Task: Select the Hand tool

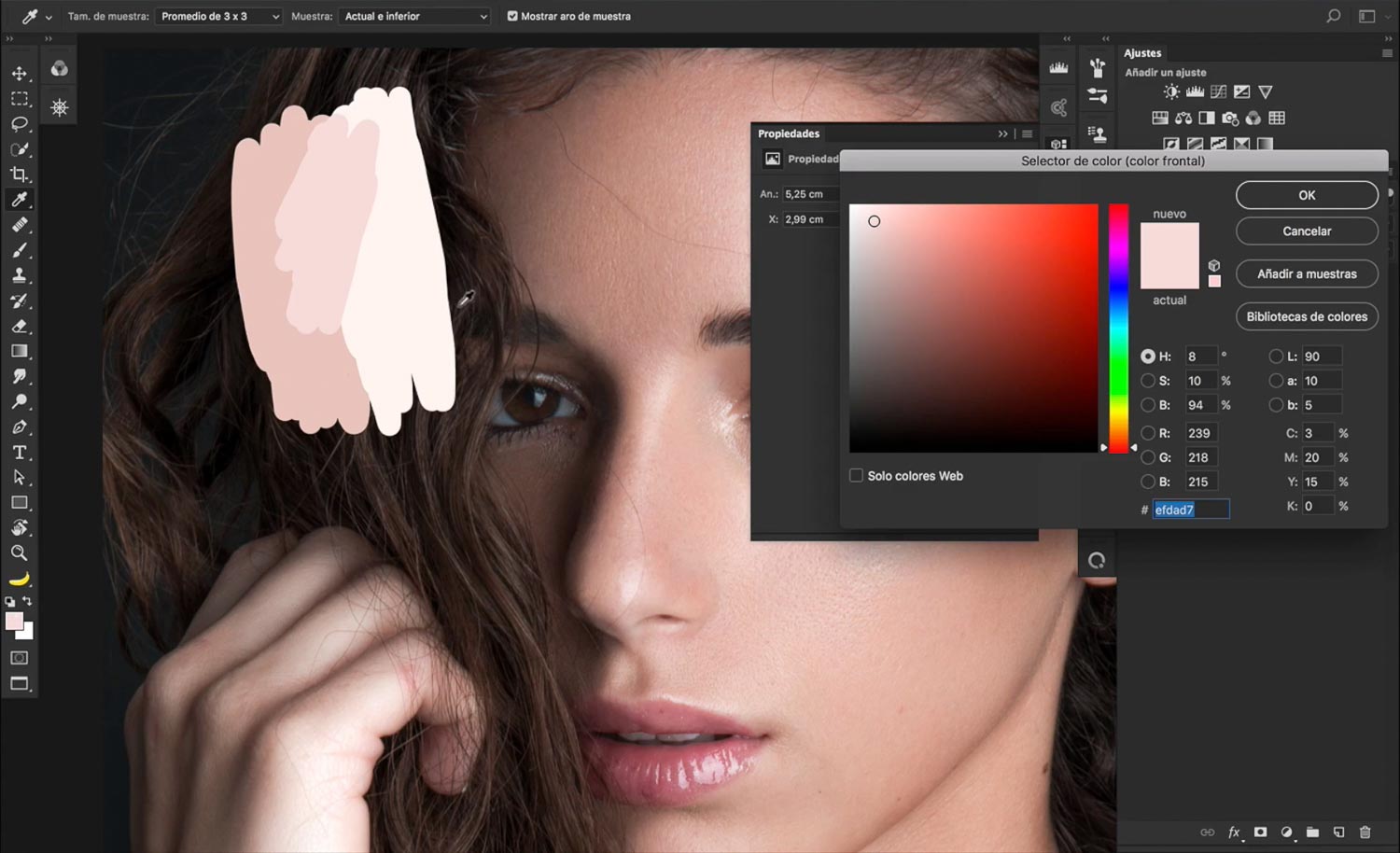Action: tap(20, 527)
